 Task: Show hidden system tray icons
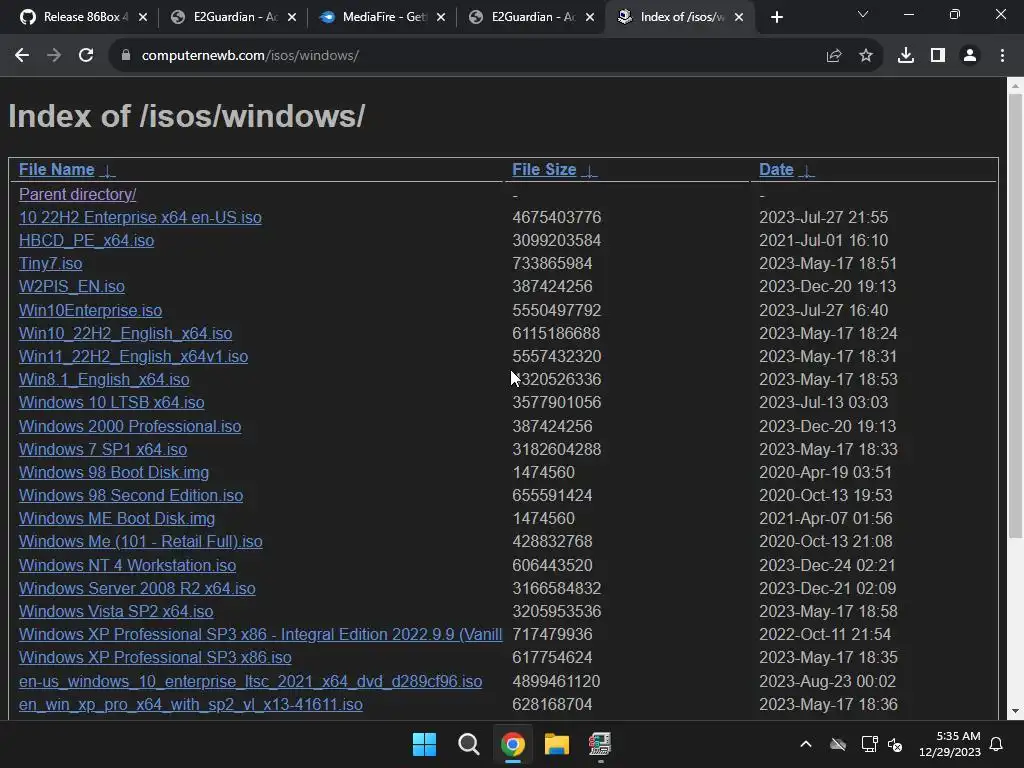[806, 744]
